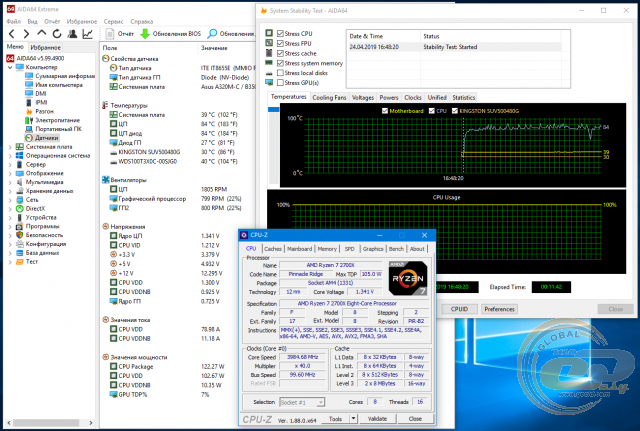The image size is (640, 431).
Task: Open Statistics tab
Action: click(x=464, y=98)
